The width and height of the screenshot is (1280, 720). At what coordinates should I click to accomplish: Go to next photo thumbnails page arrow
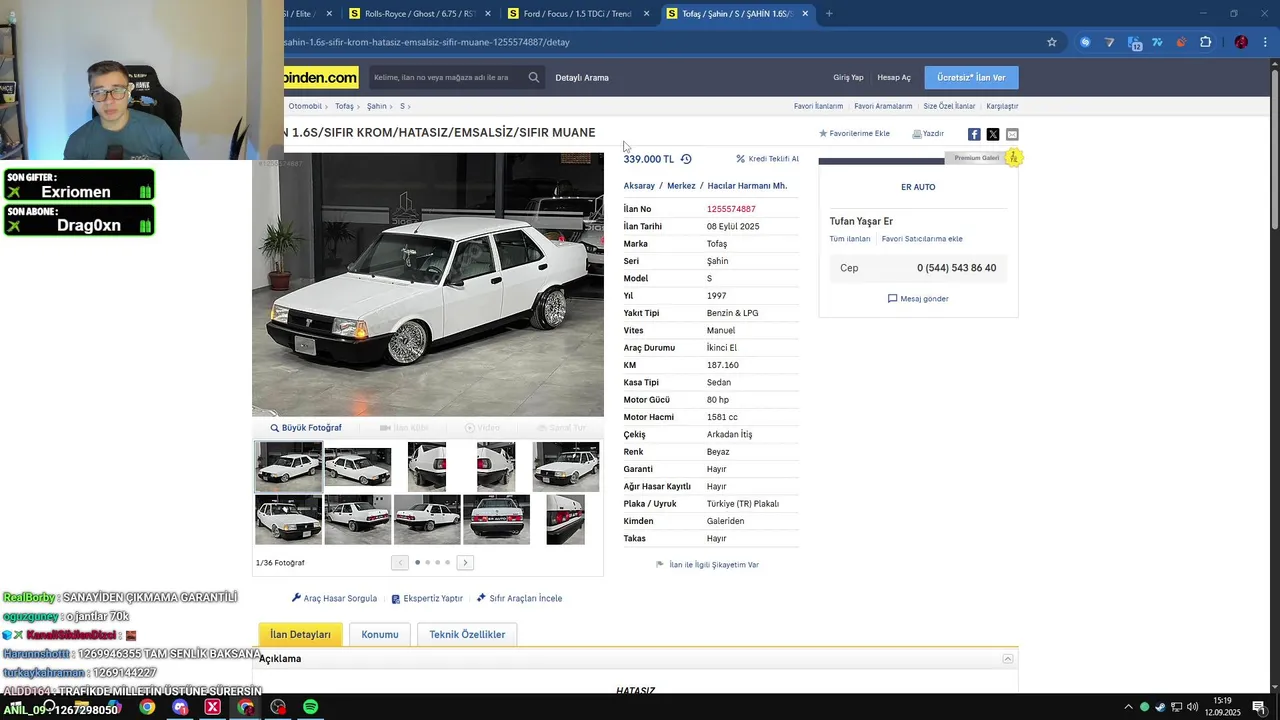tap(465, 562)
